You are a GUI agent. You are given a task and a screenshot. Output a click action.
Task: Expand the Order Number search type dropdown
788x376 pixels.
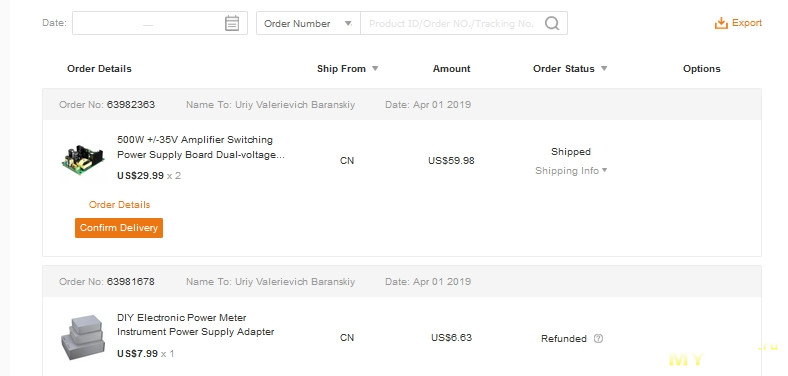click(308, 23)
